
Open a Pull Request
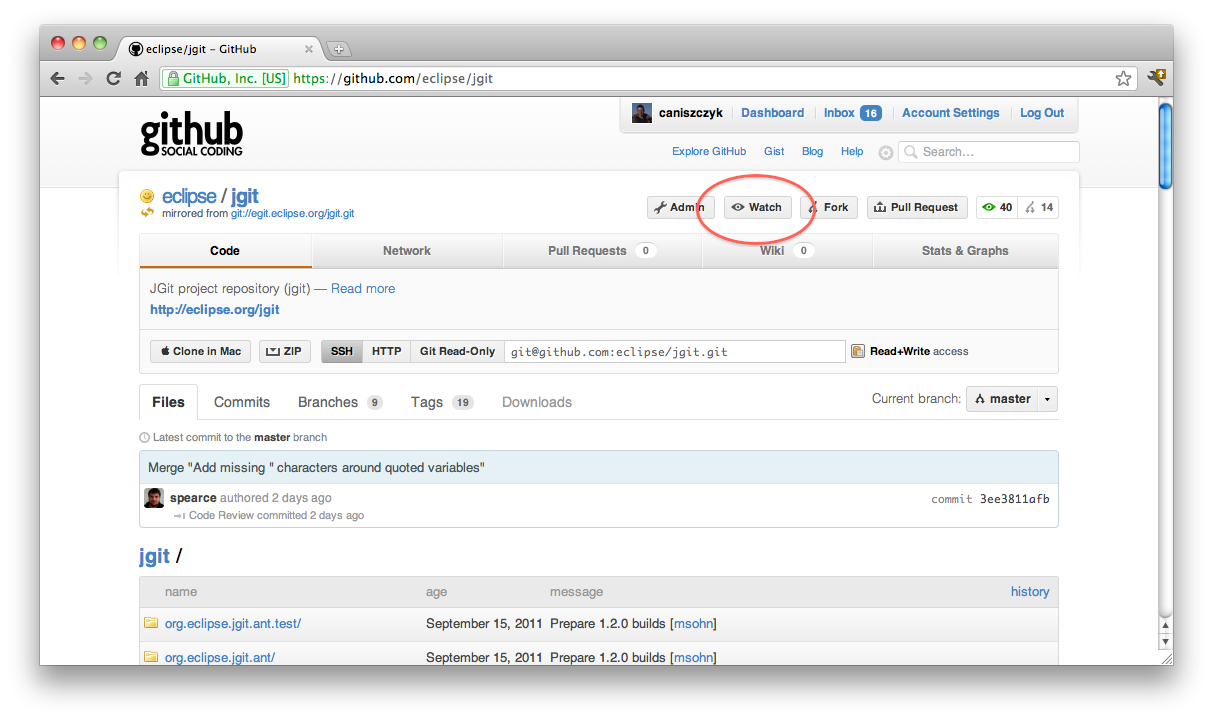(x=916, y=207)
